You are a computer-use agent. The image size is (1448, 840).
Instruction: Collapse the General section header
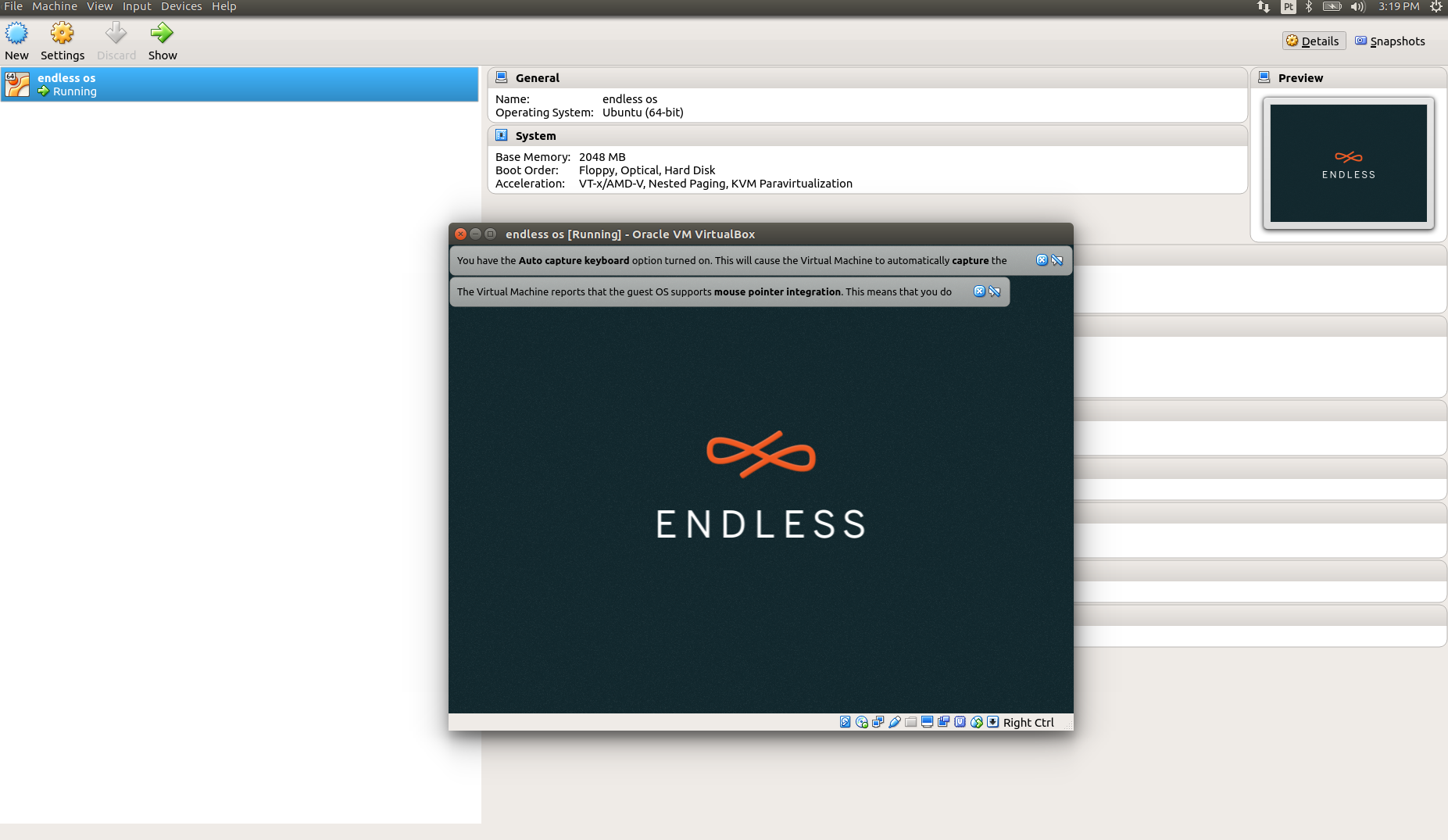[x=867, y=78]
